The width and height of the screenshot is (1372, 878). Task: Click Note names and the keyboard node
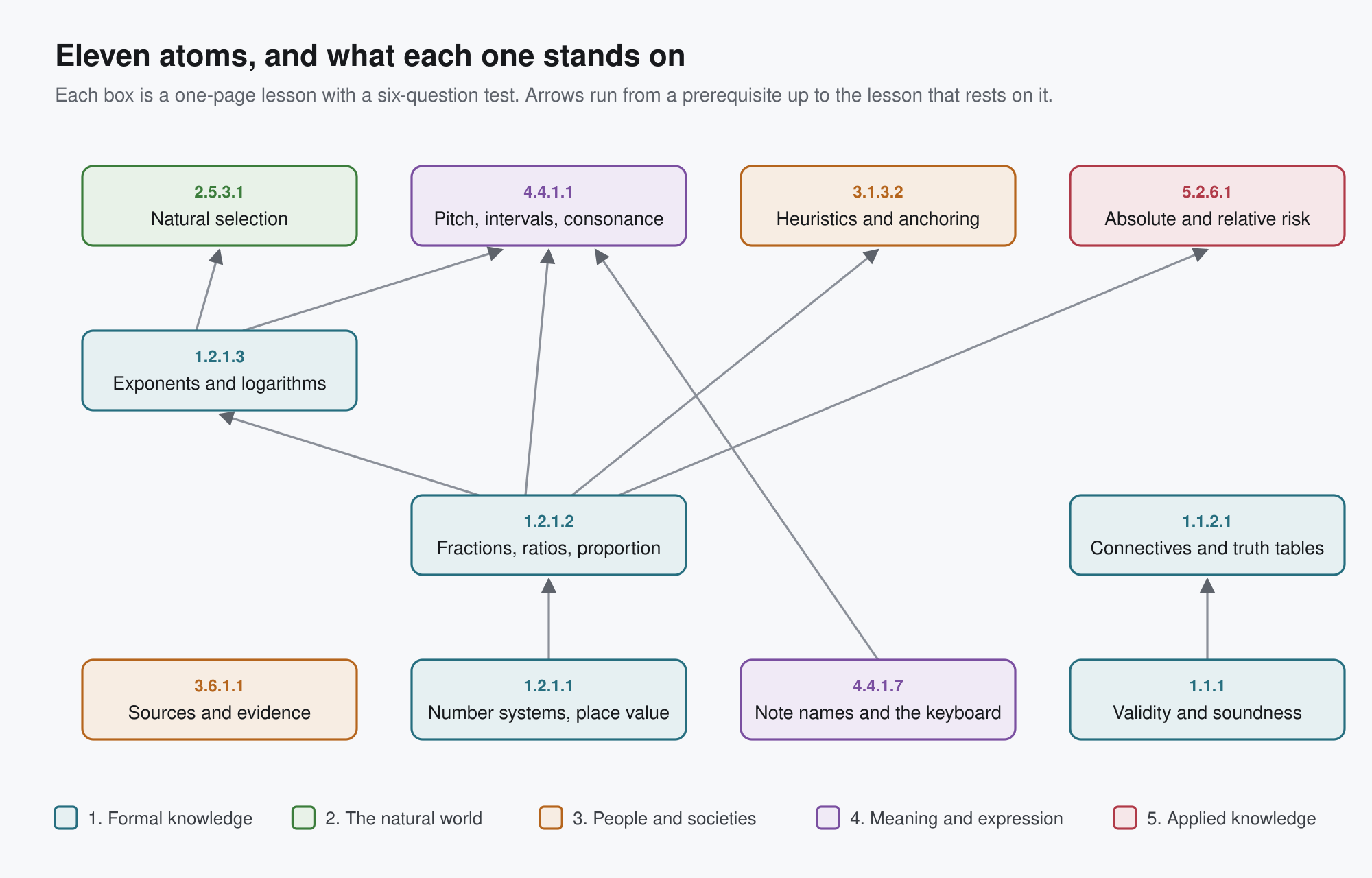[878, 700]
